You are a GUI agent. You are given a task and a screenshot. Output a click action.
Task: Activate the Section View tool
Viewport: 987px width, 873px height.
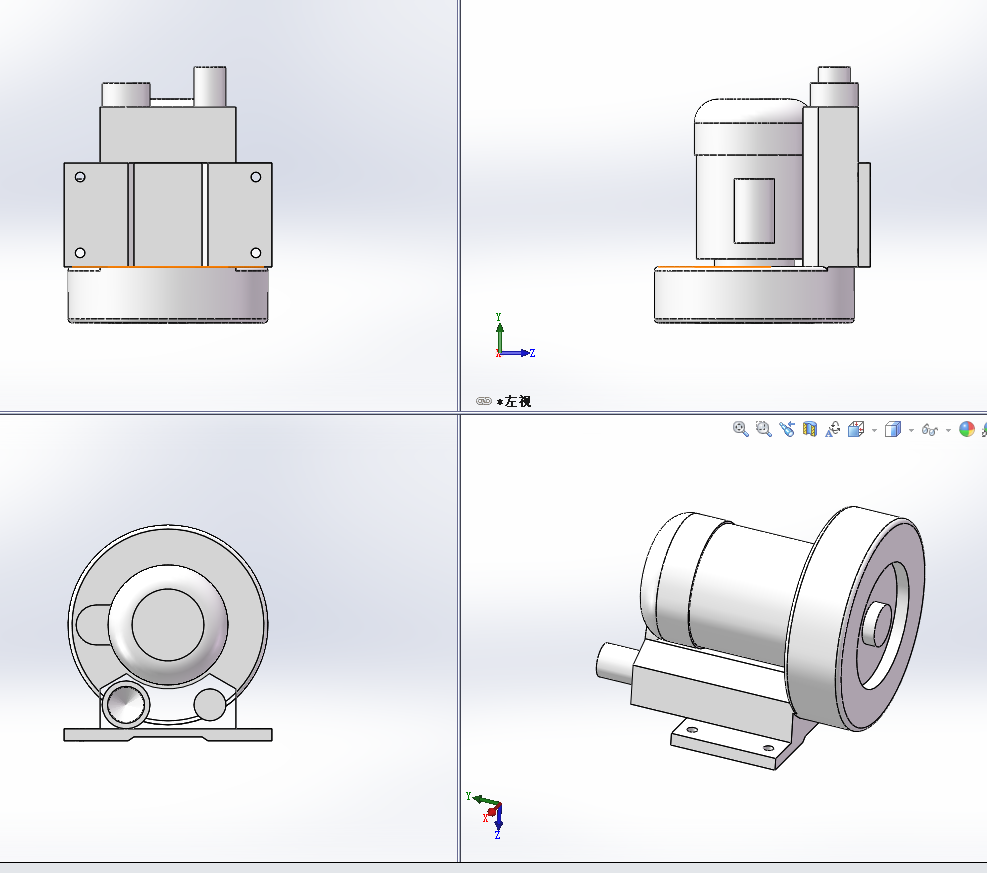point(809,429)
